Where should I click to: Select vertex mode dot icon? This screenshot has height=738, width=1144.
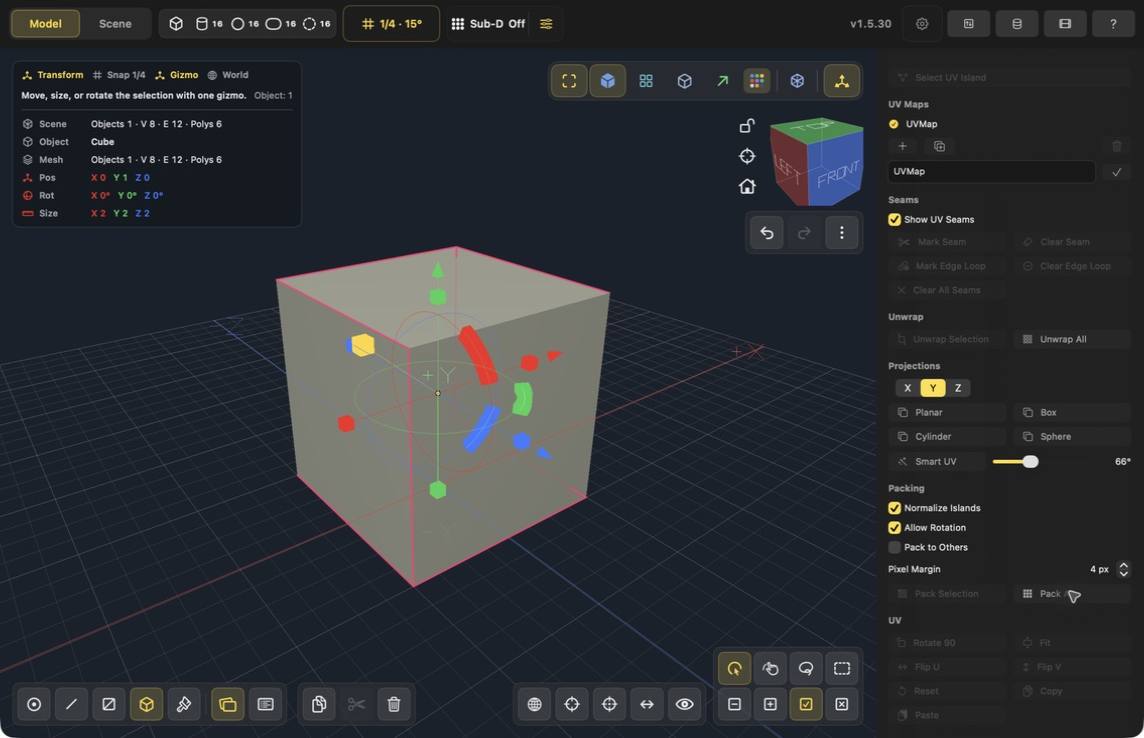(34, 704)
